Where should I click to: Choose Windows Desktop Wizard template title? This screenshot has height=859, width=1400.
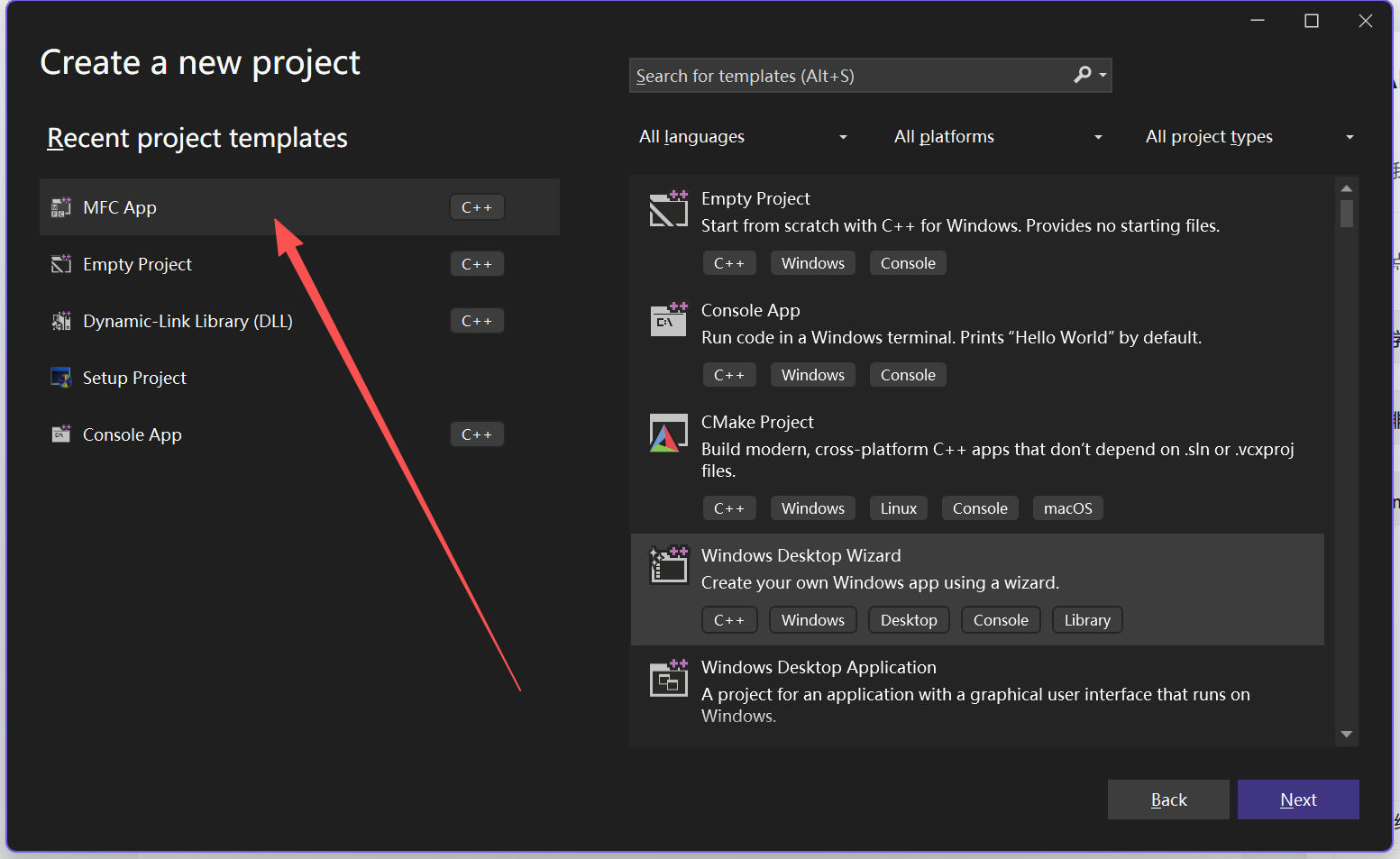click(801, 555)
